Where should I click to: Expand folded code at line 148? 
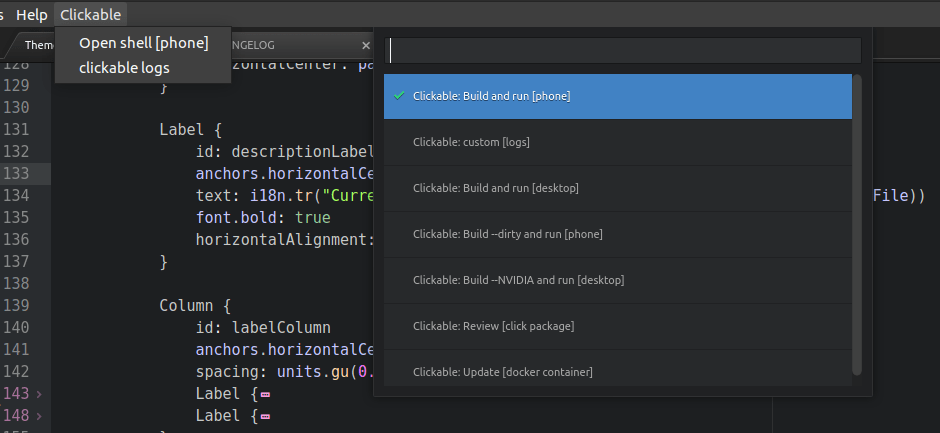[39, 416]
